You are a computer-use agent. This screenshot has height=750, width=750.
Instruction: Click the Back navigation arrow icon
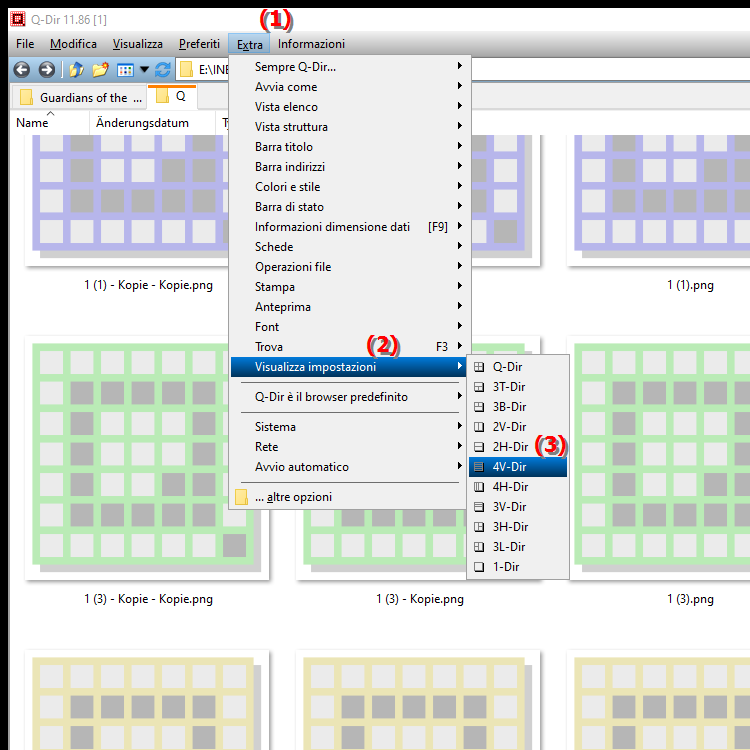(x=22, y=70)
